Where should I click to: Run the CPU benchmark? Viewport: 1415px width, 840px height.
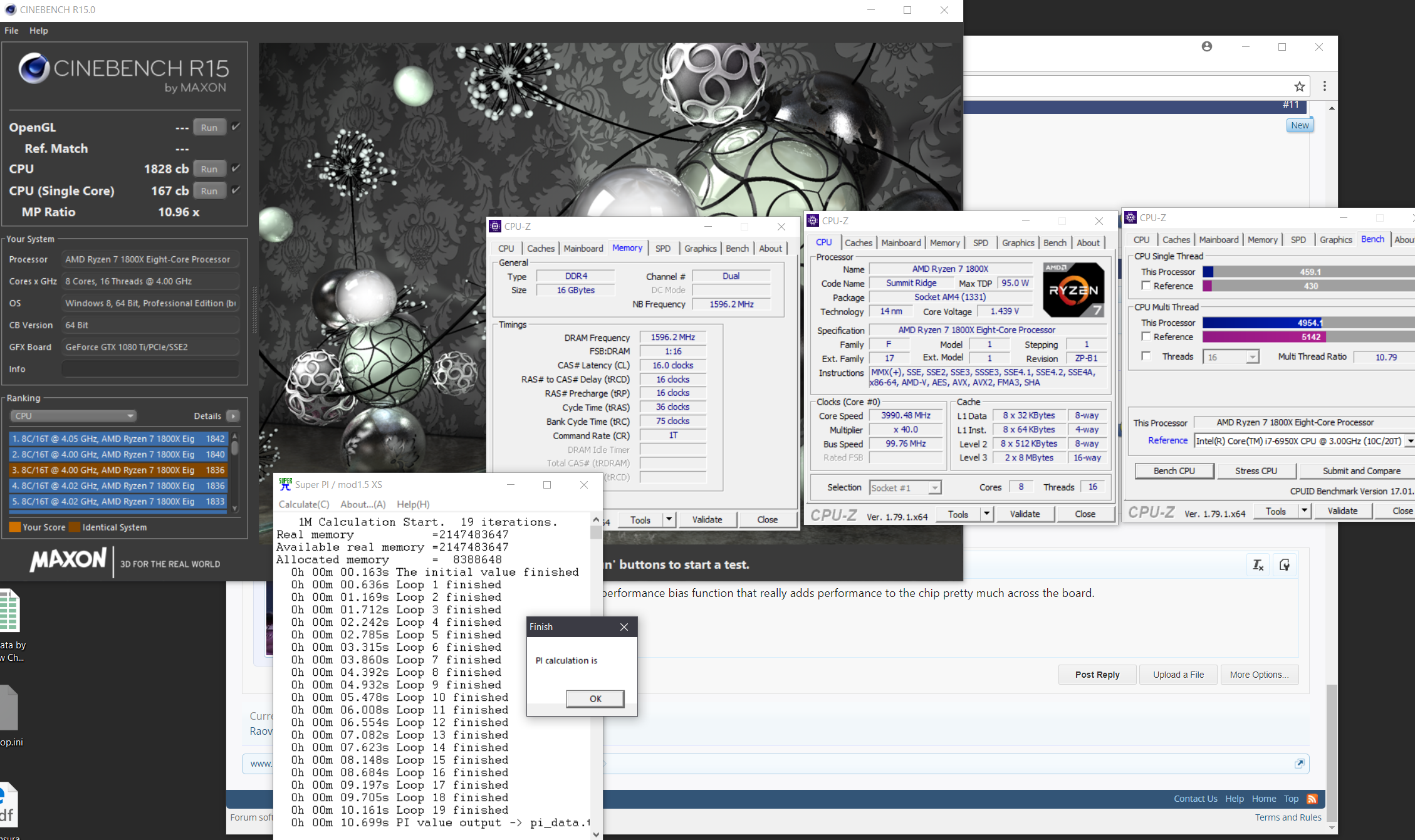[x=209, y=169]
